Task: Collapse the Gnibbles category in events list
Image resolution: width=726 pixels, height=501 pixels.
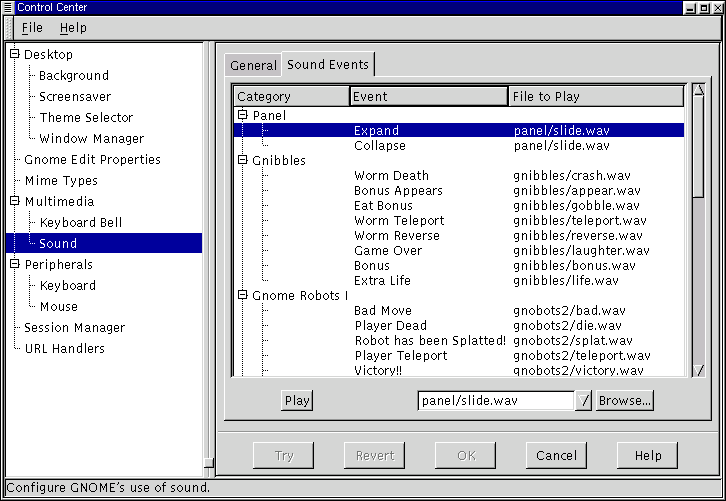Action: [242, 160]
